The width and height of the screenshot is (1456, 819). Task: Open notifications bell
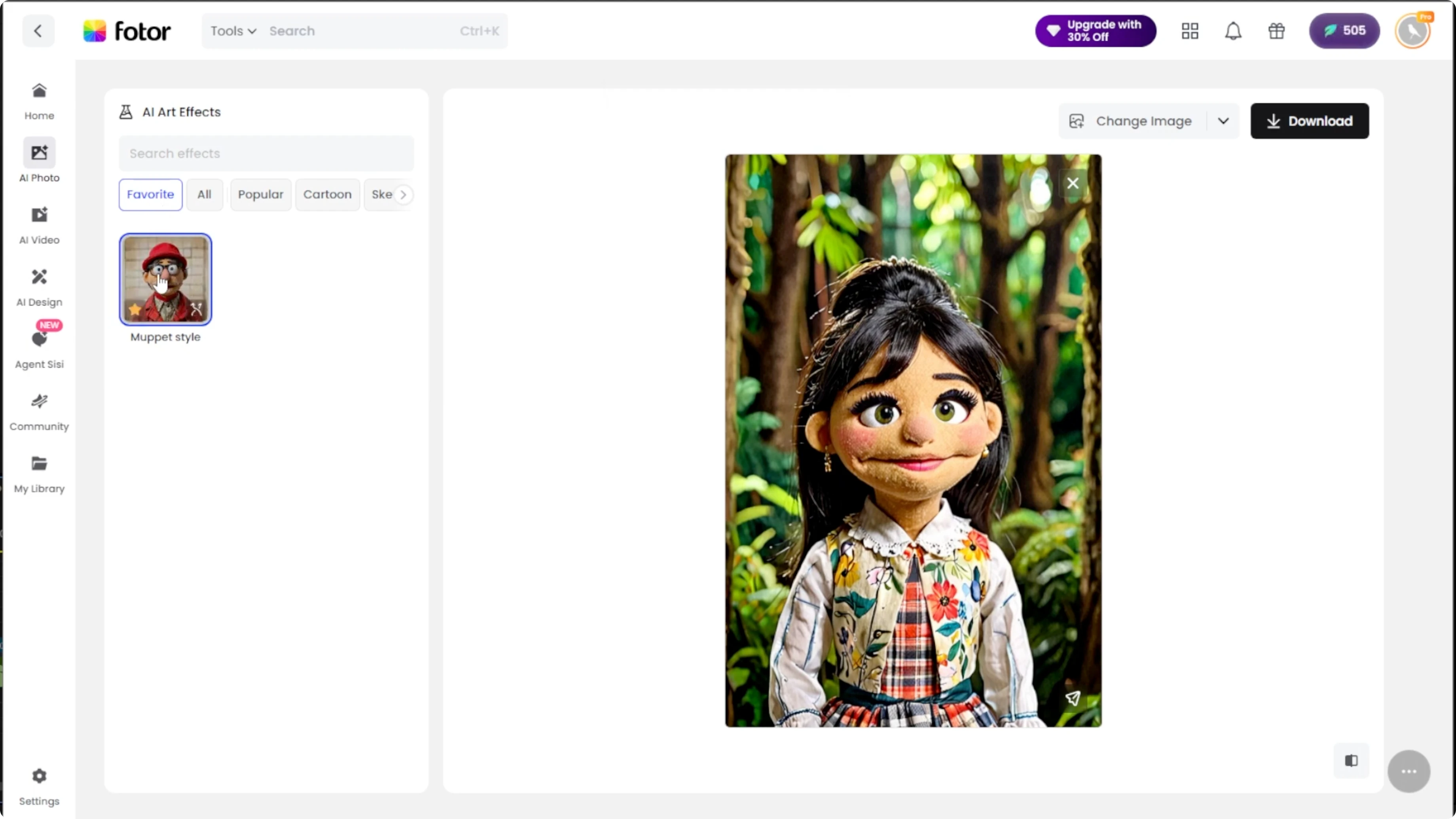(x=1233, y=31)
